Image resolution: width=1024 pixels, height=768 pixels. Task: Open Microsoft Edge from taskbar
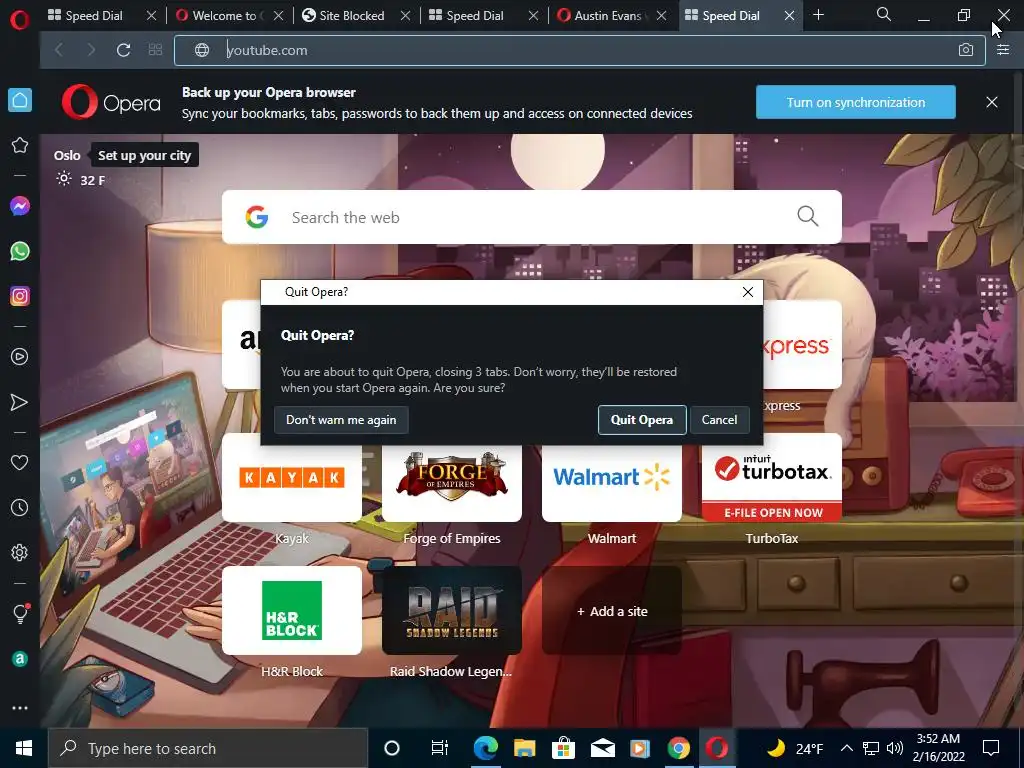[x=486, y=748]
